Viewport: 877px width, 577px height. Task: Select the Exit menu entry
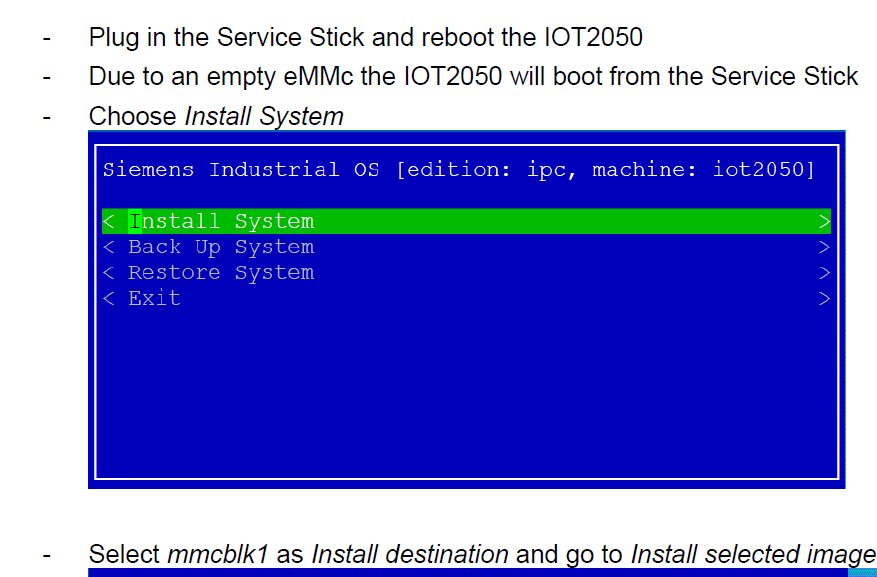(x=466, y=299)
